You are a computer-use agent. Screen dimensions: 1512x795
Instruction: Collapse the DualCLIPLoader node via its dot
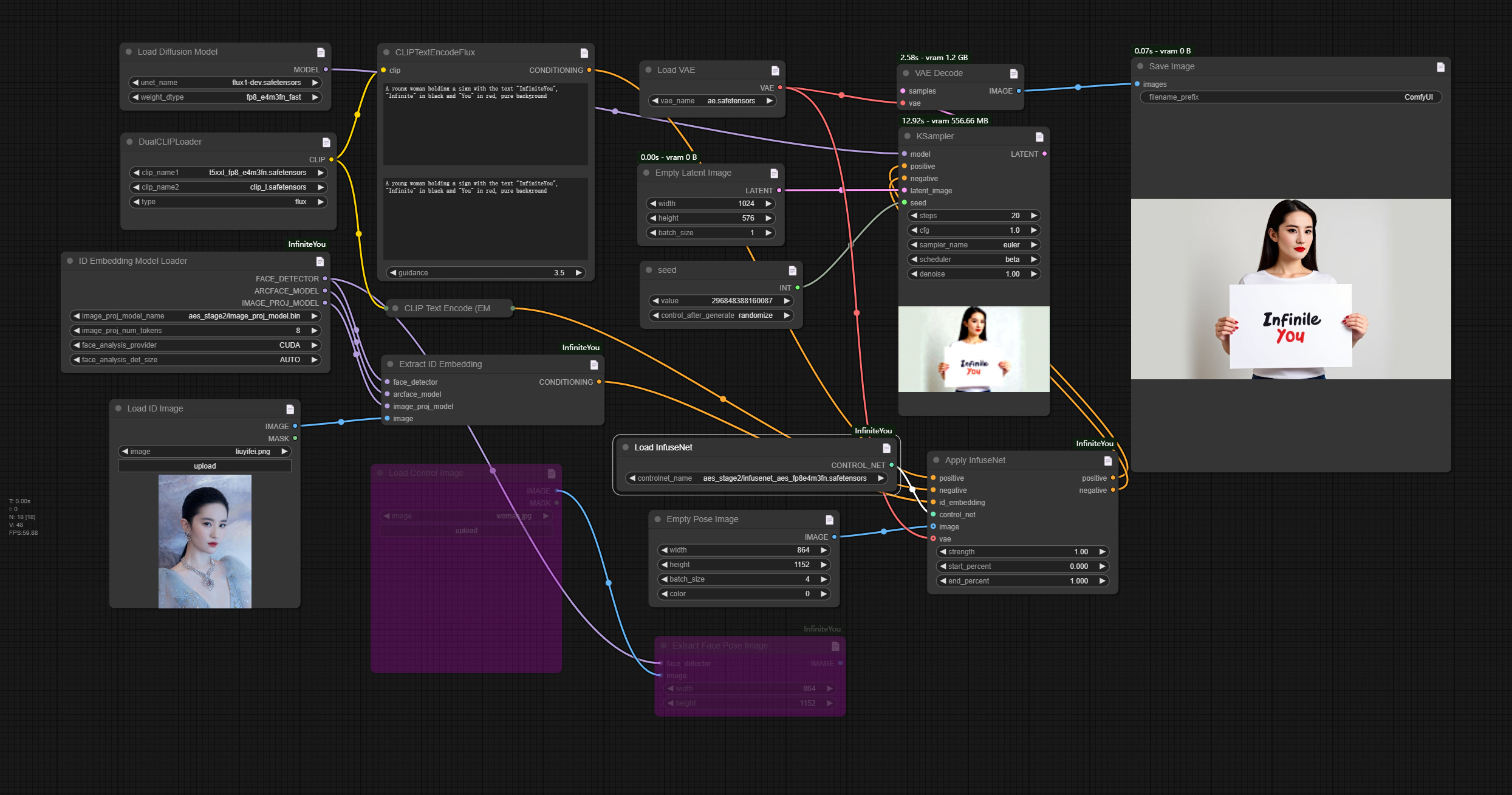coord(129,142)
